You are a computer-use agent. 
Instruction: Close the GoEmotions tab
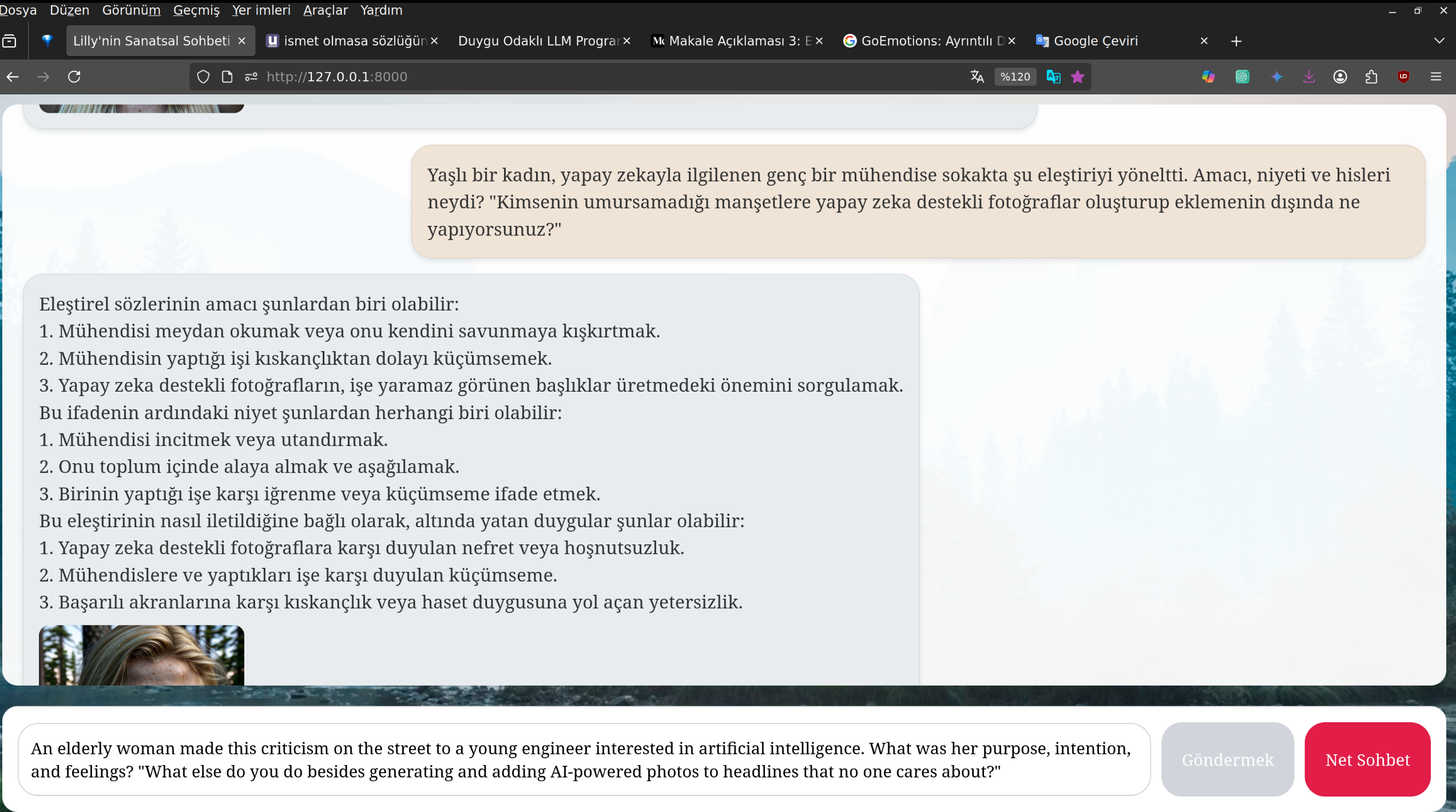click(1011, 41)
